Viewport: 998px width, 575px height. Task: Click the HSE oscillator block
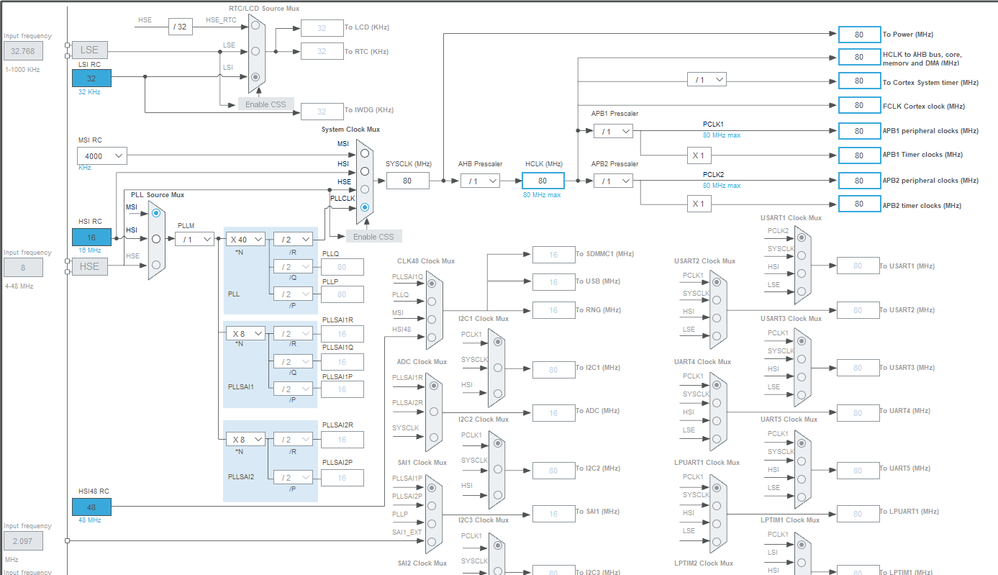pyautogui.click(x=90, y=266)
